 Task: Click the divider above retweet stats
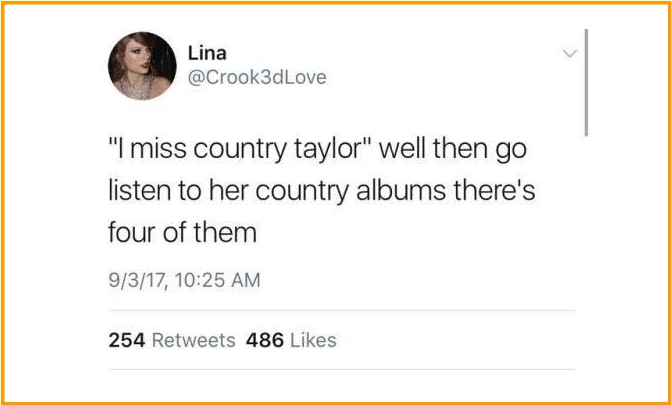point(341,310)
